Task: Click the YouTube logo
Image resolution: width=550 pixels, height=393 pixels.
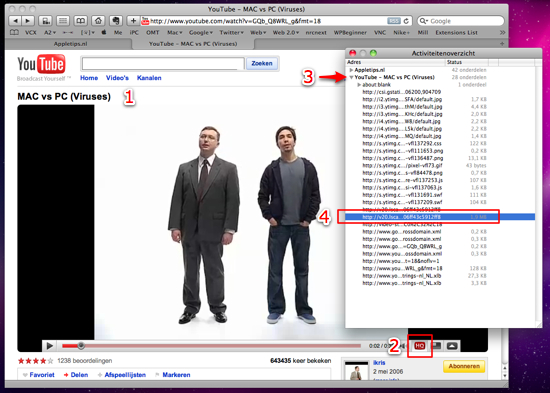Action: point(41,65)
